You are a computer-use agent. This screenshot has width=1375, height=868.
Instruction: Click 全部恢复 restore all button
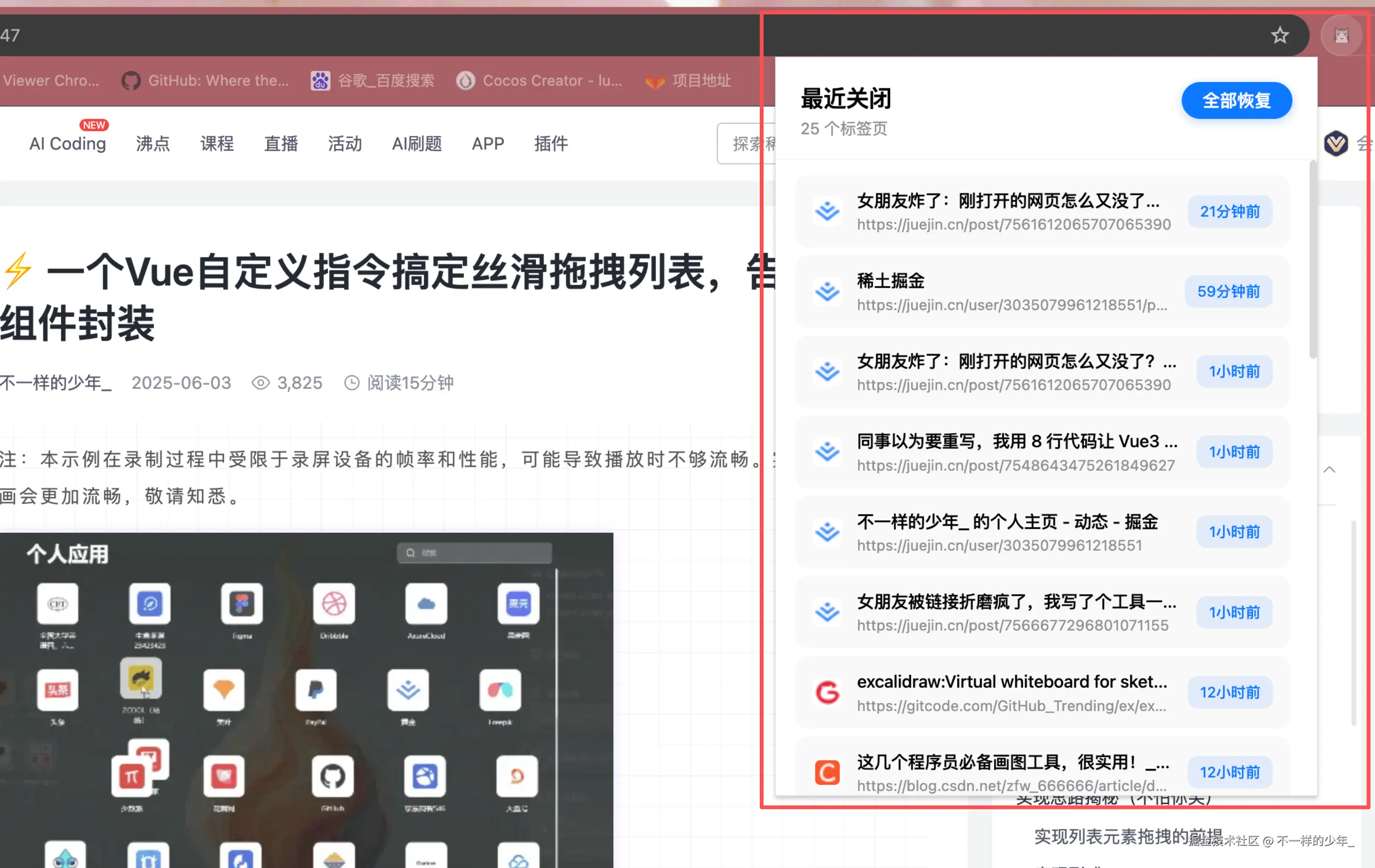tap(1236, 100)
